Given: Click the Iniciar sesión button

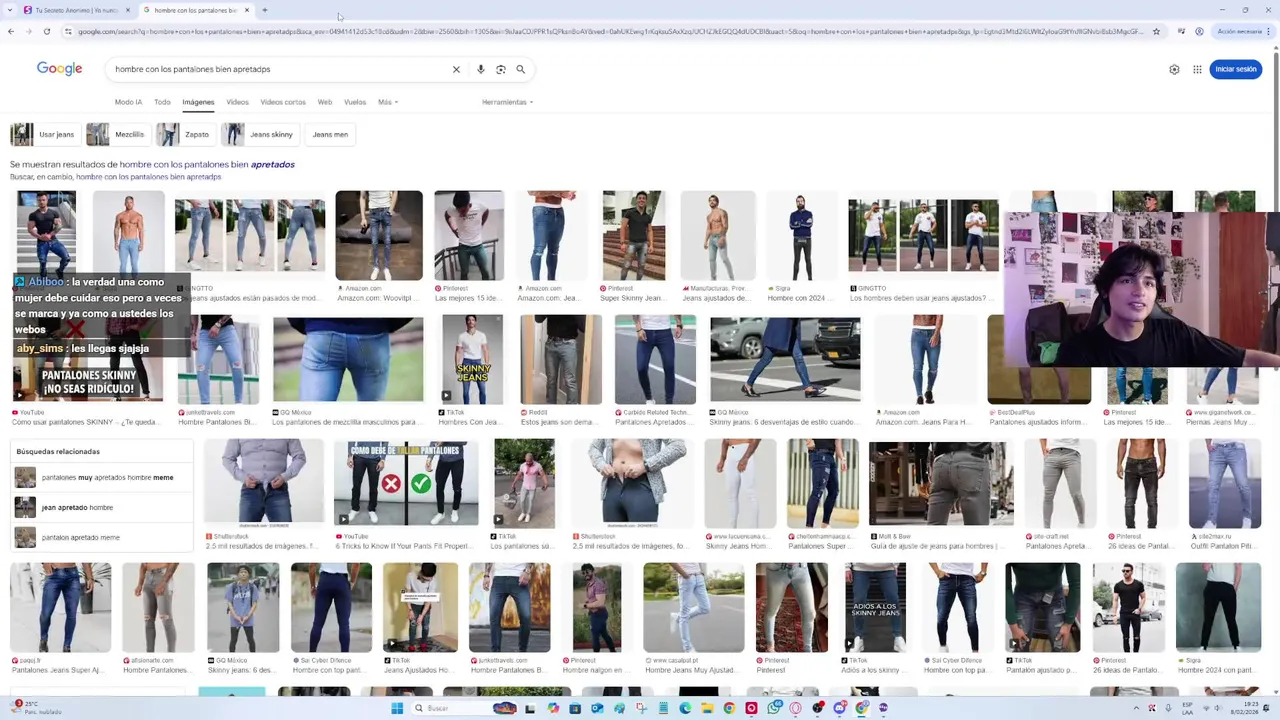Looking at the screenshot, I should [x=1236, y=69].
